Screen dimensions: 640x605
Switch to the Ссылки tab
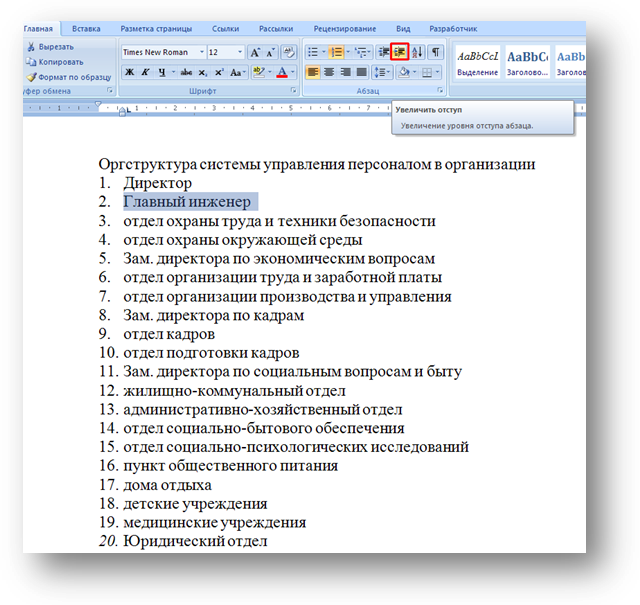coord(225,29)
